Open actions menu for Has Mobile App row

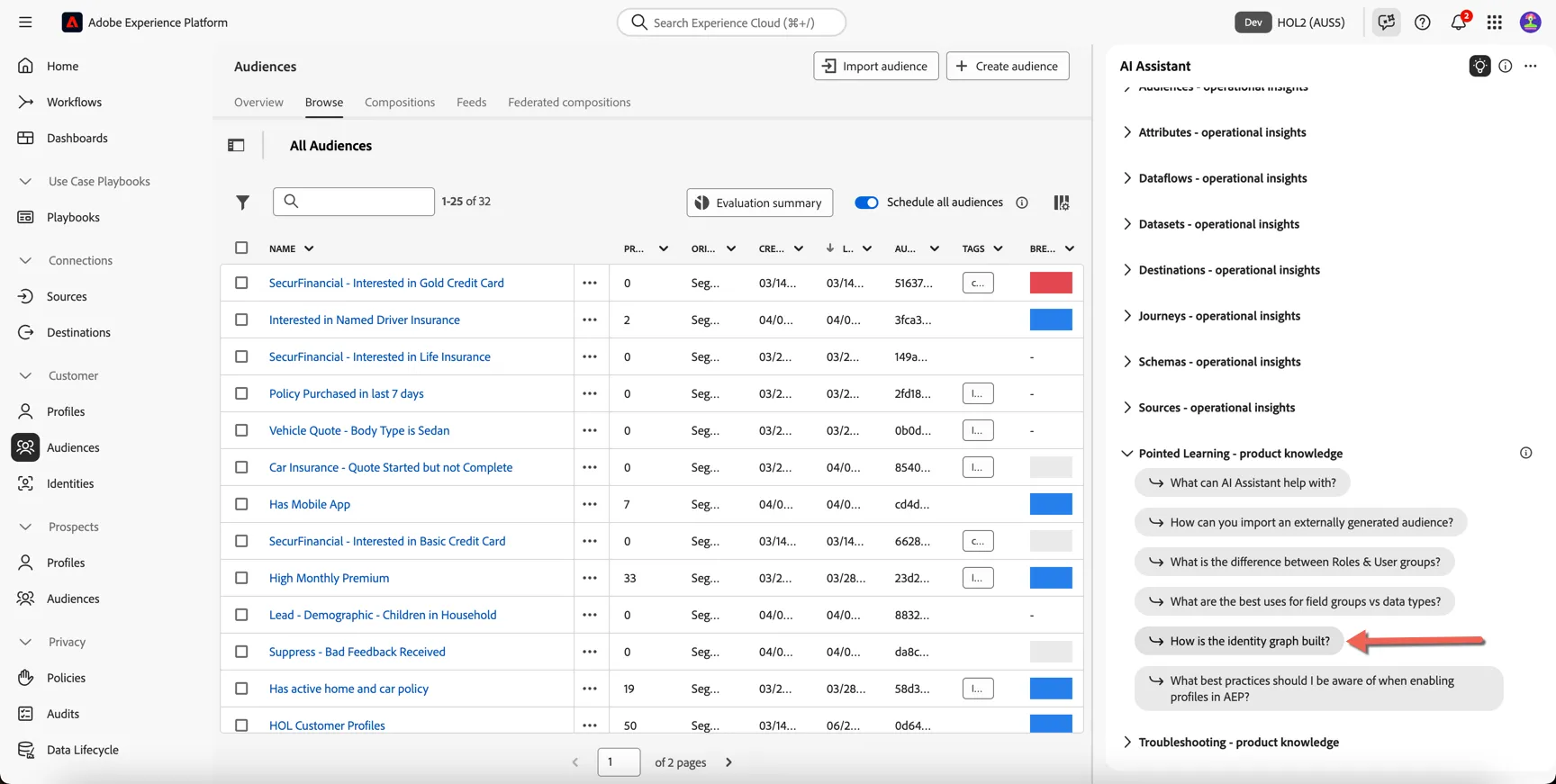590,504
